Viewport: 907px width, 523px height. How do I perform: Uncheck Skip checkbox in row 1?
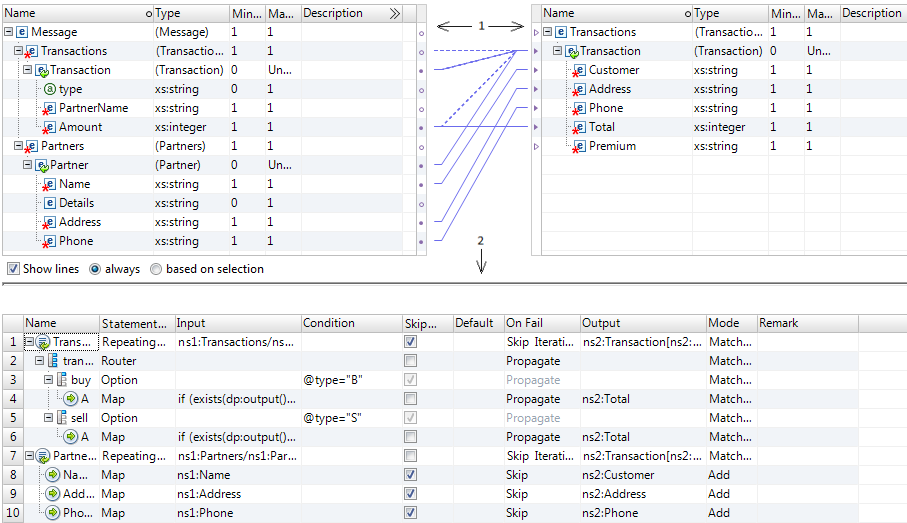tap(411, 342)
